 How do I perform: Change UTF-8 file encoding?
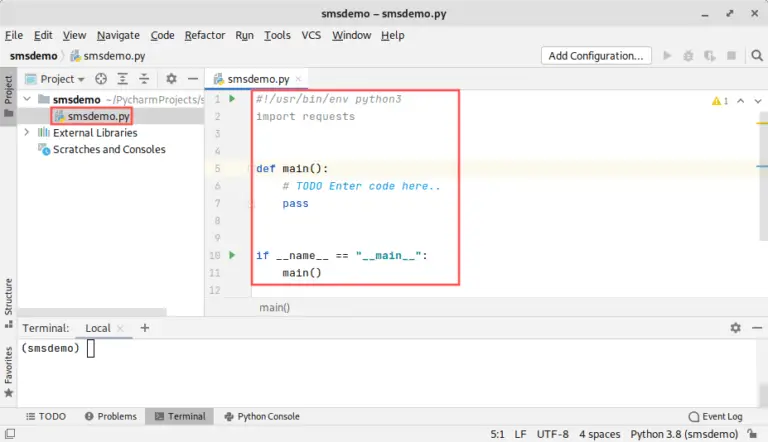552,434
